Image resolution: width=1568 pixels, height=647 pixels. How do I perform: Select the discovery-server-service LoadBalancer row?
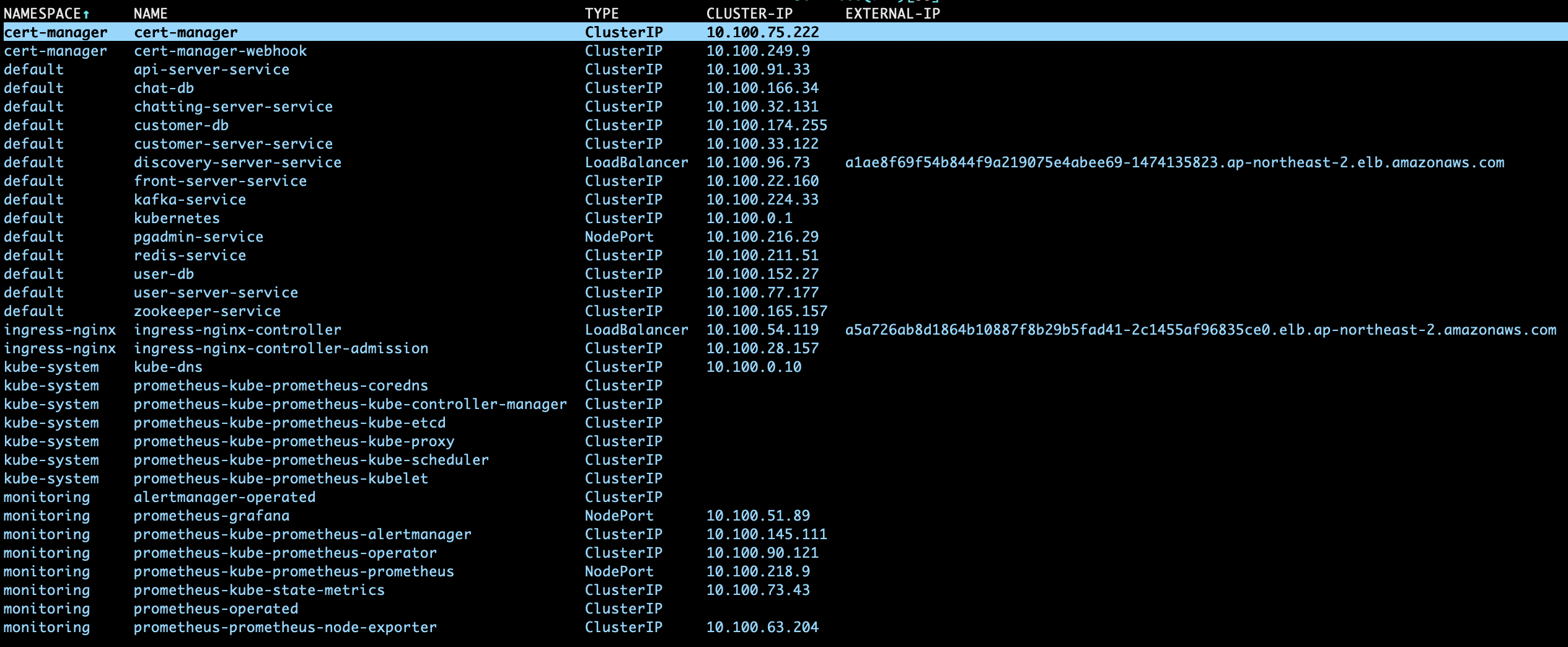pyautogui.click(x=784, y=162)
